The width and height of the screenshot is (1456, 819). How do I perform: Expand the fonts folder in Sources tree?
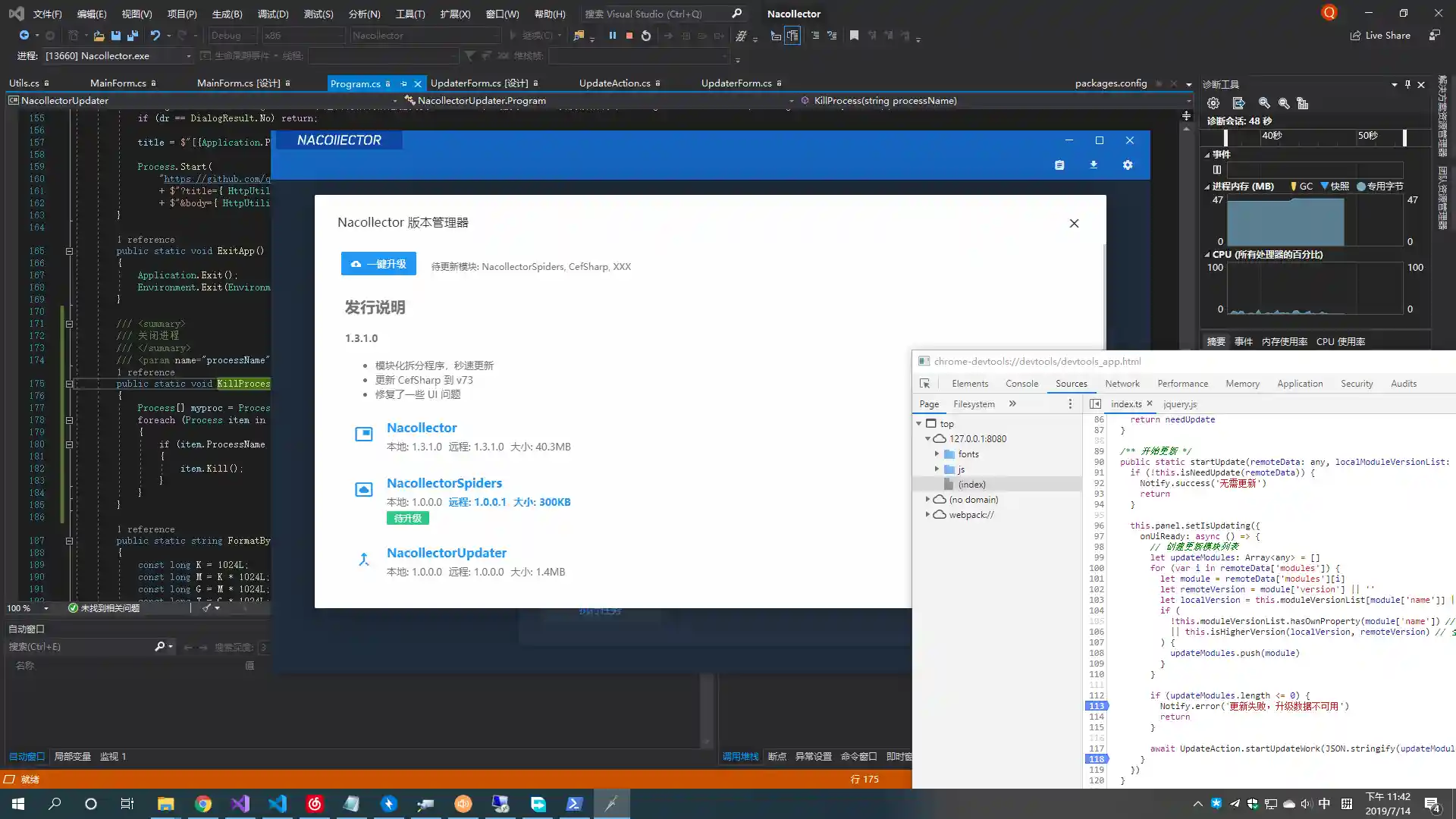pos(937,454)
